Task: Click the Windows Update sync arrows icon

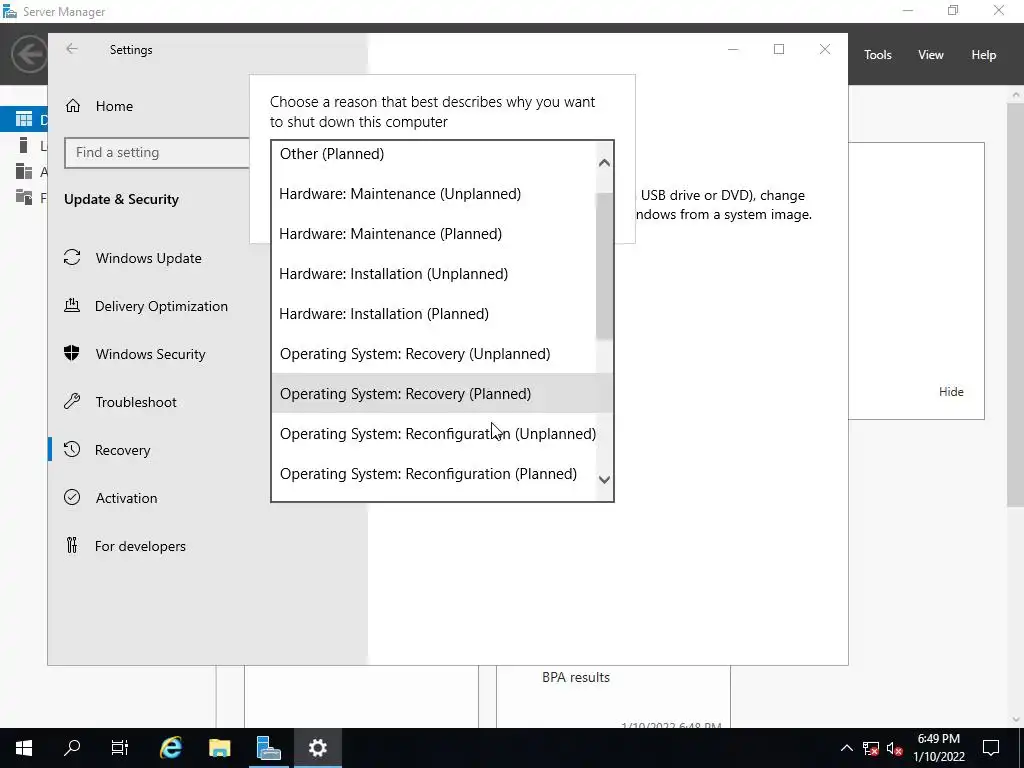Action: click(x=72, y=257)
